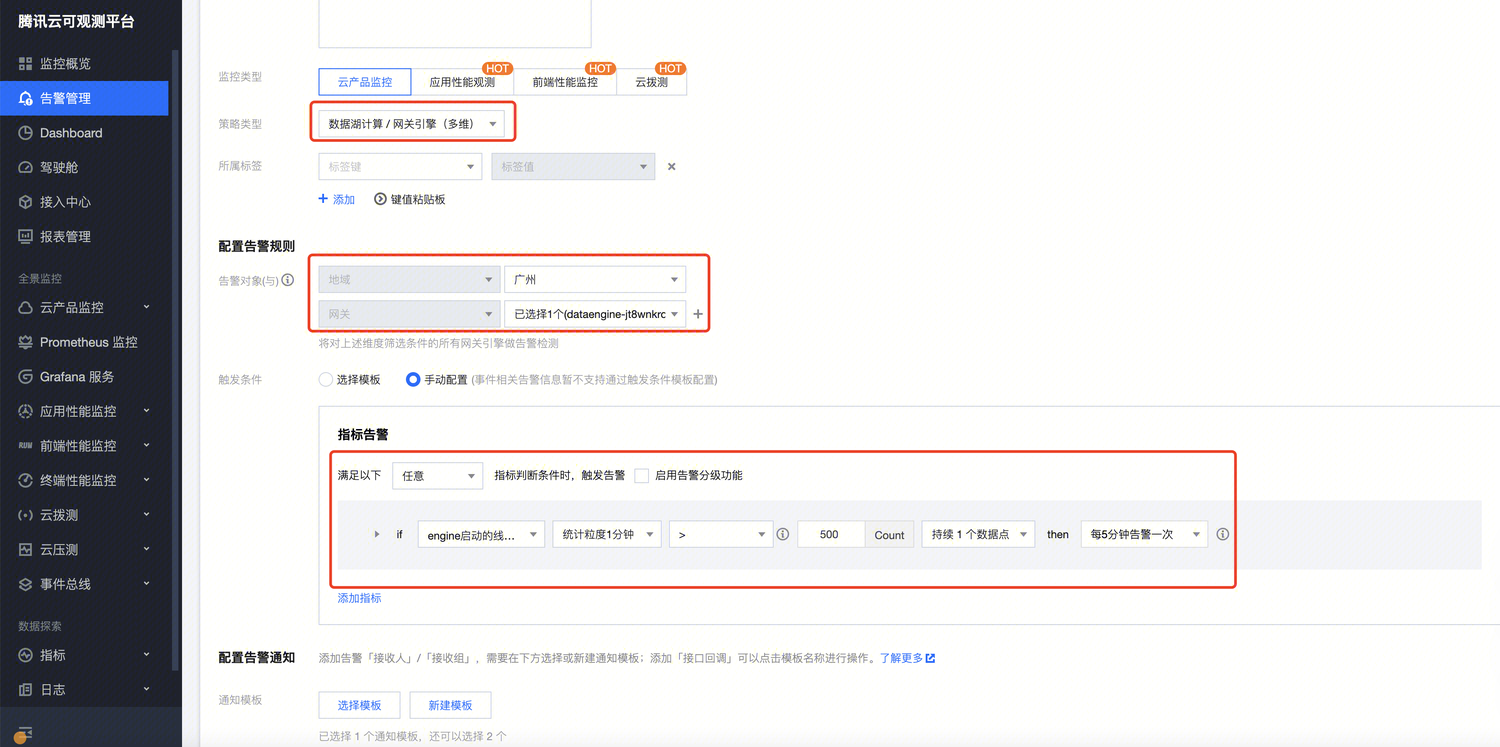Image resolution: width=1500 pixels, height=747 pixels.
Task: Enable the 启用告警分级功能 checkbox
Action: 642,476
